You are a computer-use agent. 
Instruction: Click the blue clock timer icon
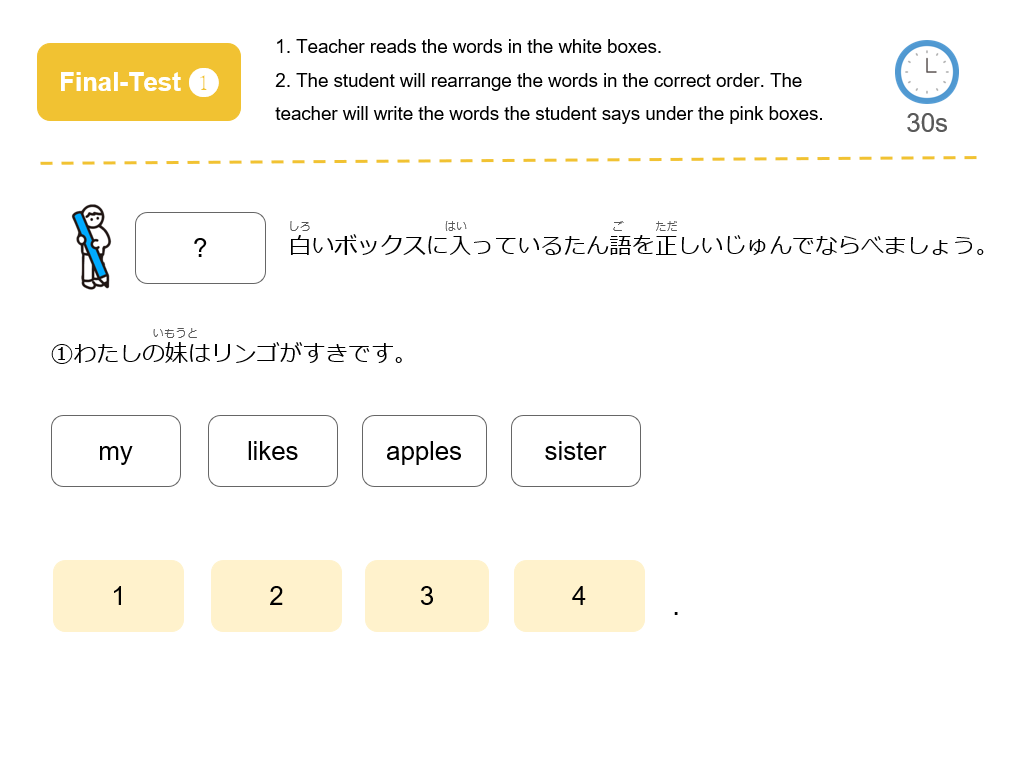point(926,72)
